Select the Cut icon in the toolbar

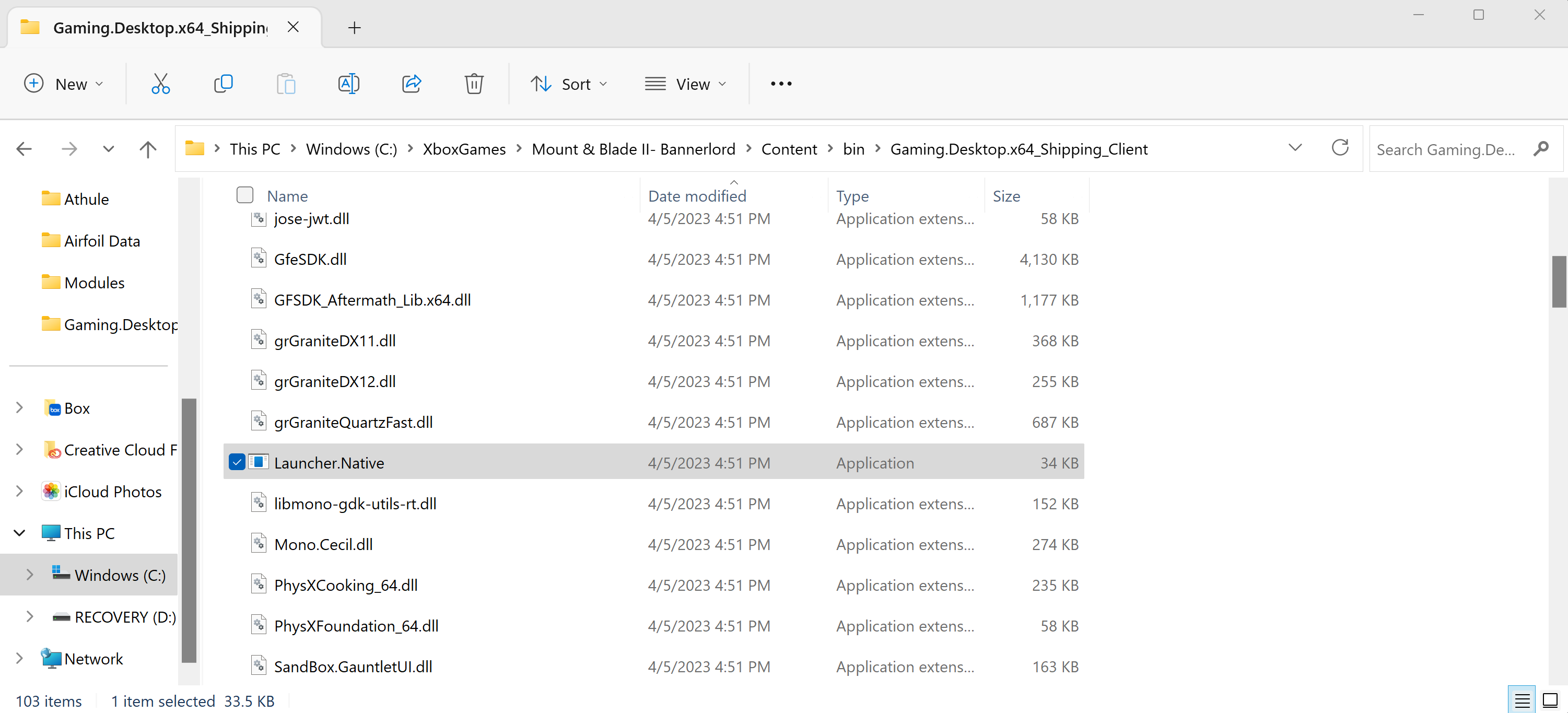(160, 84)
